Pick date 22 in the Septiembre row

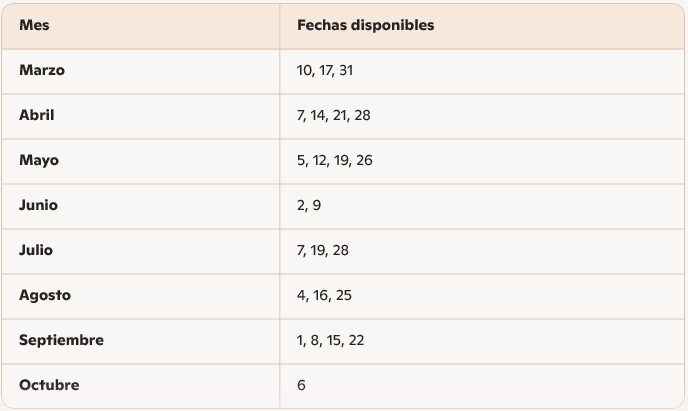point(356,340)
